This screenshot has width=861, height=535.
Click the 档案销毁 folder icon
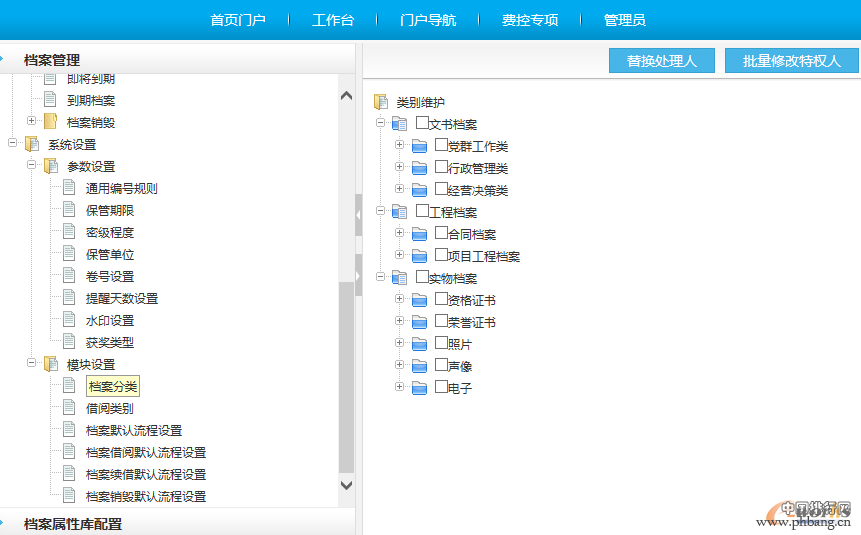pyautogui.click(x=51, y=121)
